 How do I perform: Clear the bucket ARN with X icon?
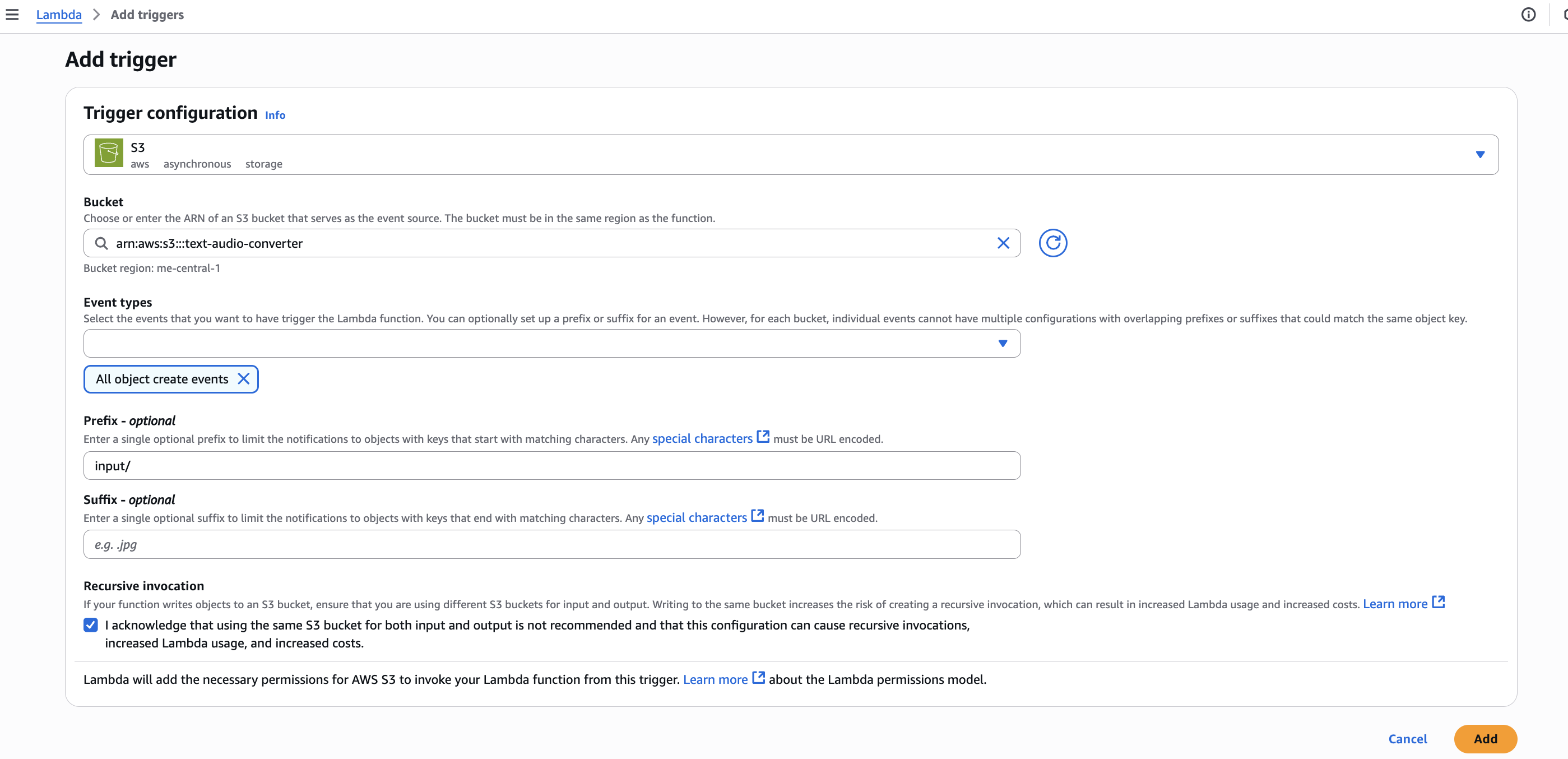1003,243
